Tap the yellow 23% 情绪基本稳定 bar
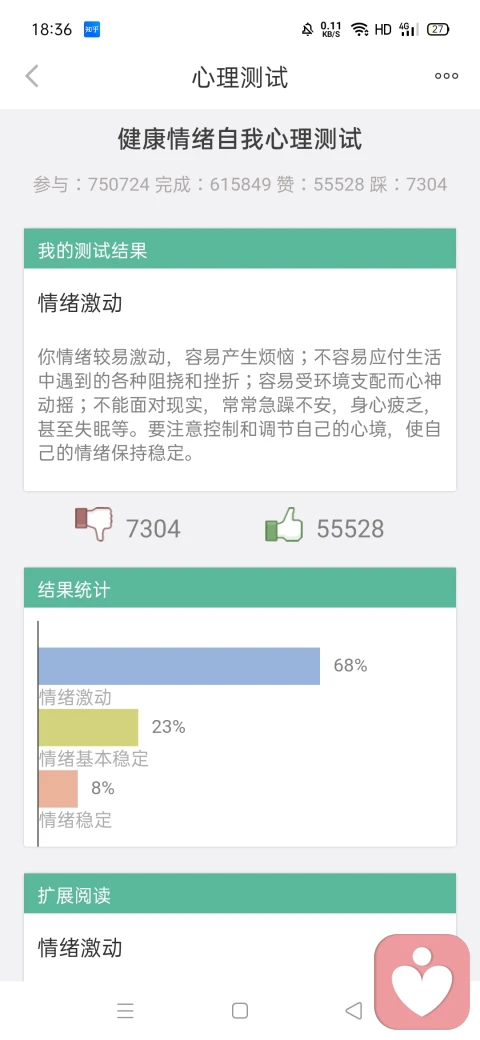Screen dimensions: 480x1040 click(x=88, y=728)
